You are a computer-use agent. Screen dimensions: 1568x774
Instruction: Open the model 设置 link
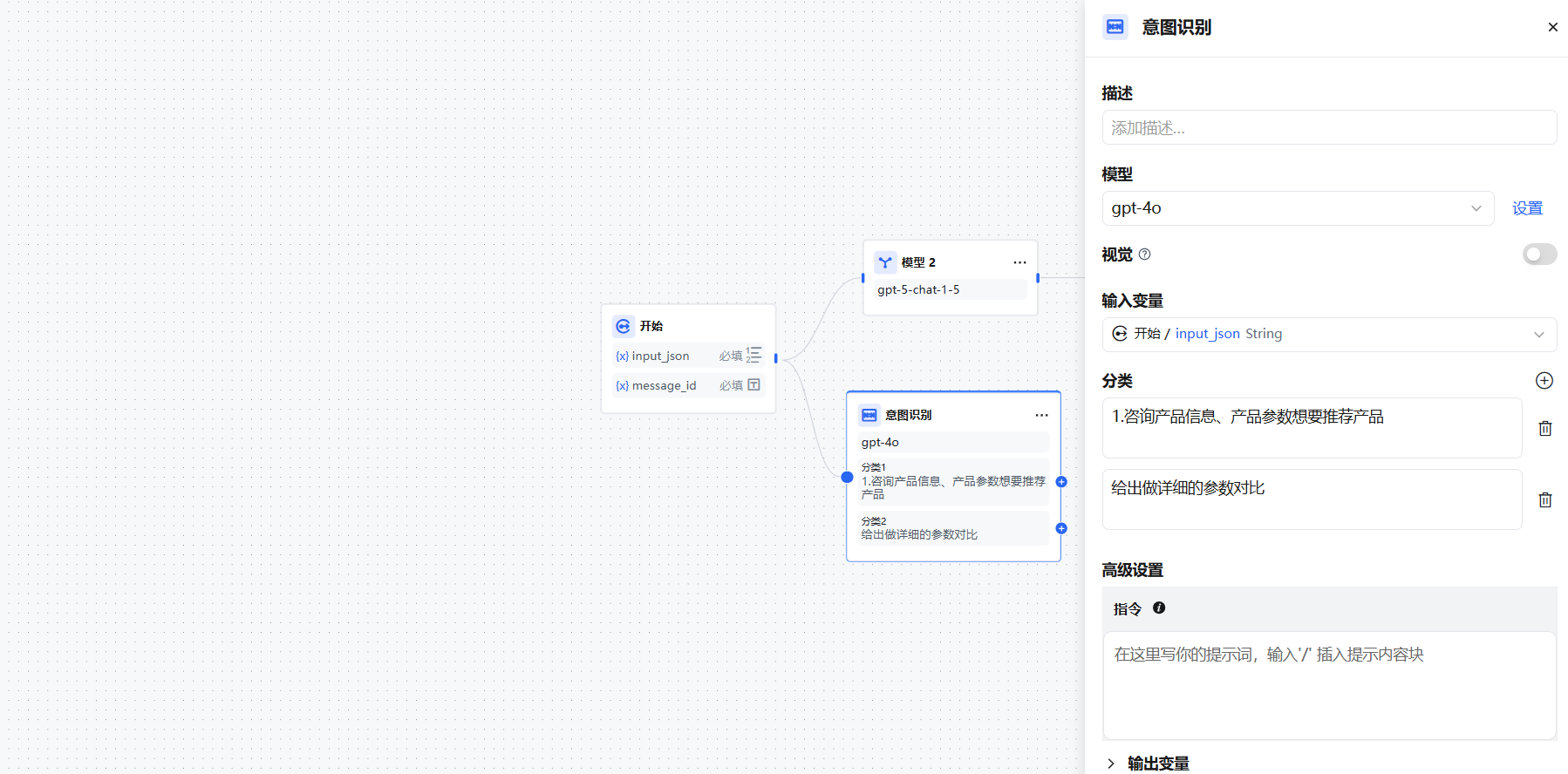coord(1527,208)
